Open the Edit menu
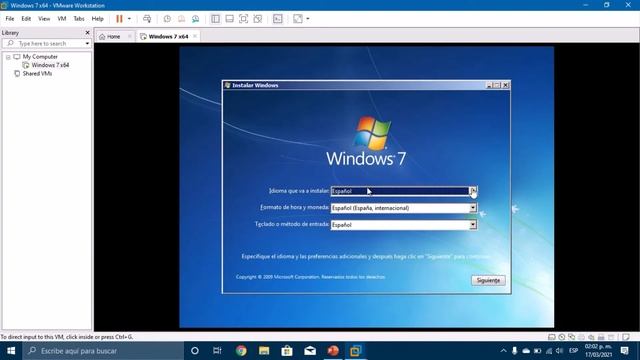This screenshot has width=640, height=360. coord(26,19)
